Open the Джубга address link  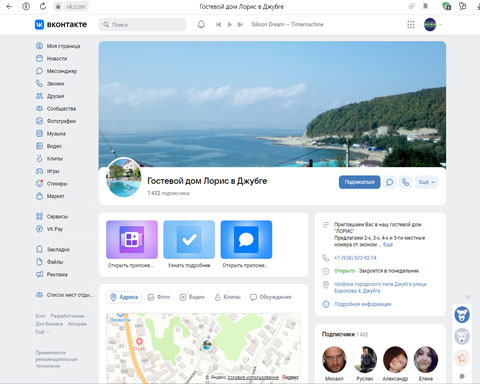380,287
